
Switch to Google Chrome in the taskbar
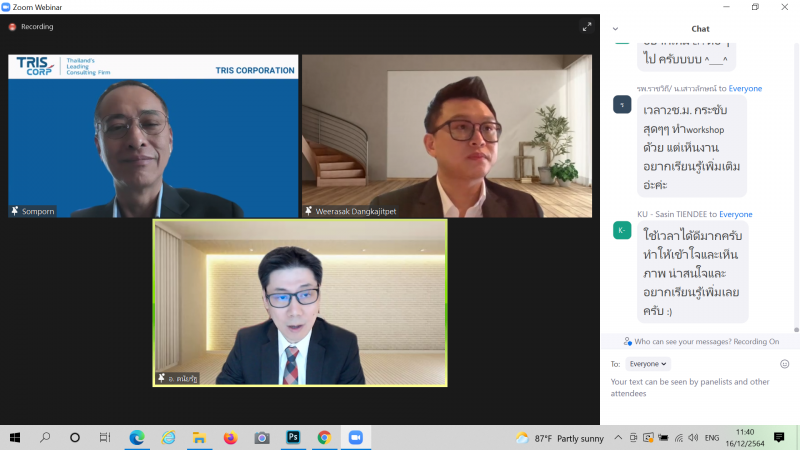pyautogui.click(x=324, y=438)
